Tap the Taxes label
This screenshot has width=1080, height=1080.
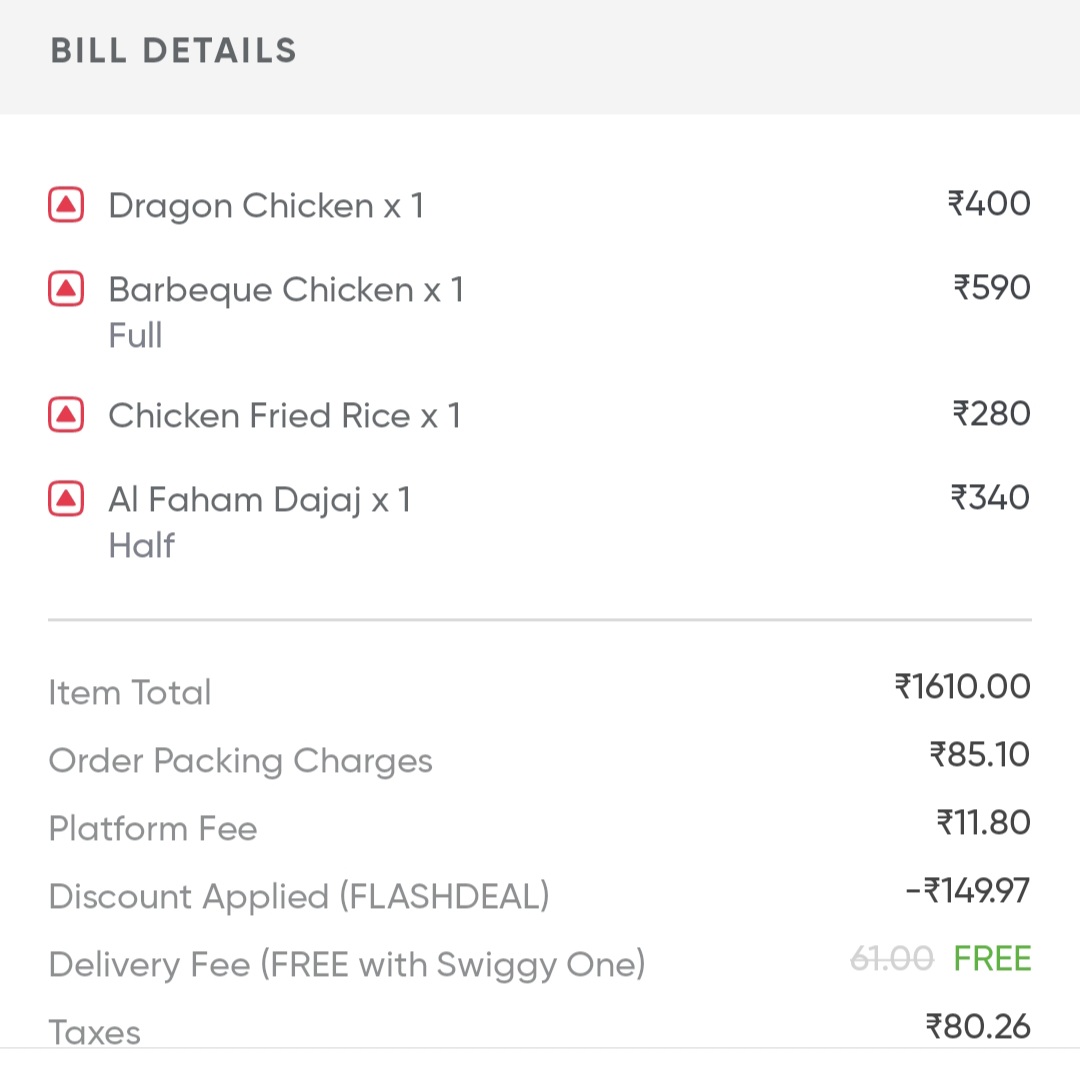tap(95, 1031)
